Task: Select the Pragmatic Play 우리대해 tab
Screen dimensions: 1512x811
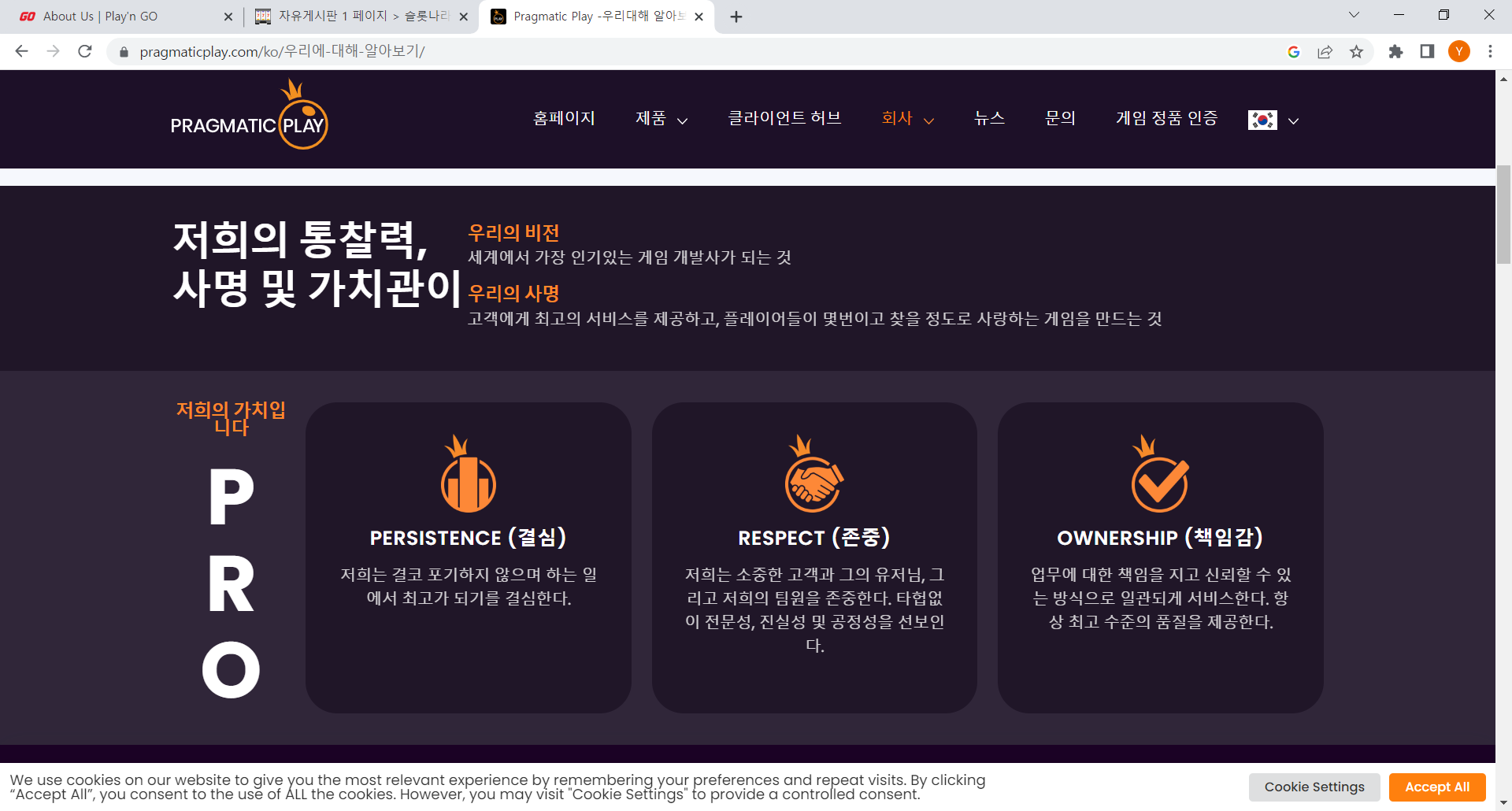Action: click(596, 17)
